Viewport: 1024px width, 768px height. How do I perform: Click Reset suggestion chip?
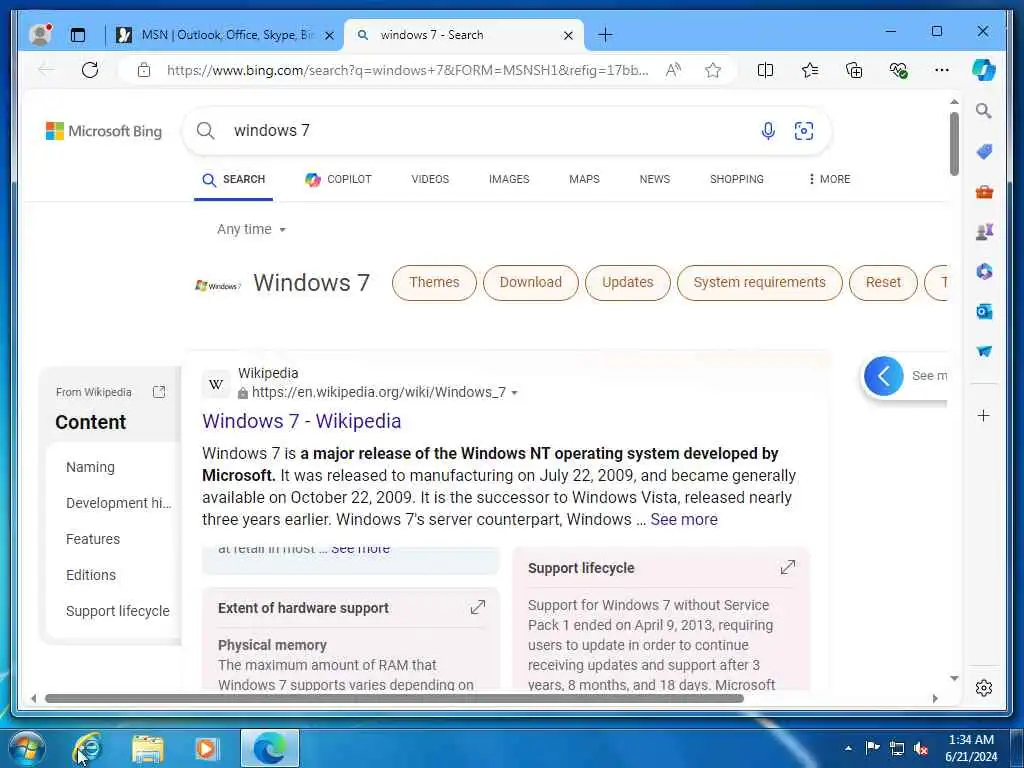(883, 283)
